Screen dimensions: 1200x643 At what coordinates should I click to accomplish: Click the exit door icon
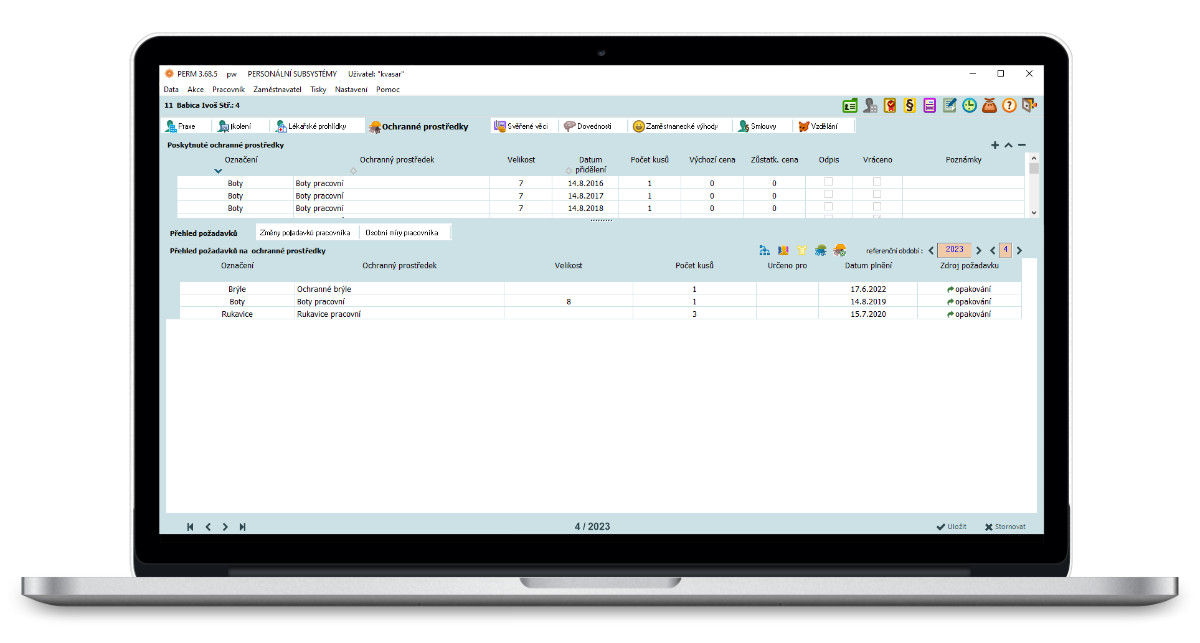pos(1029,105)
